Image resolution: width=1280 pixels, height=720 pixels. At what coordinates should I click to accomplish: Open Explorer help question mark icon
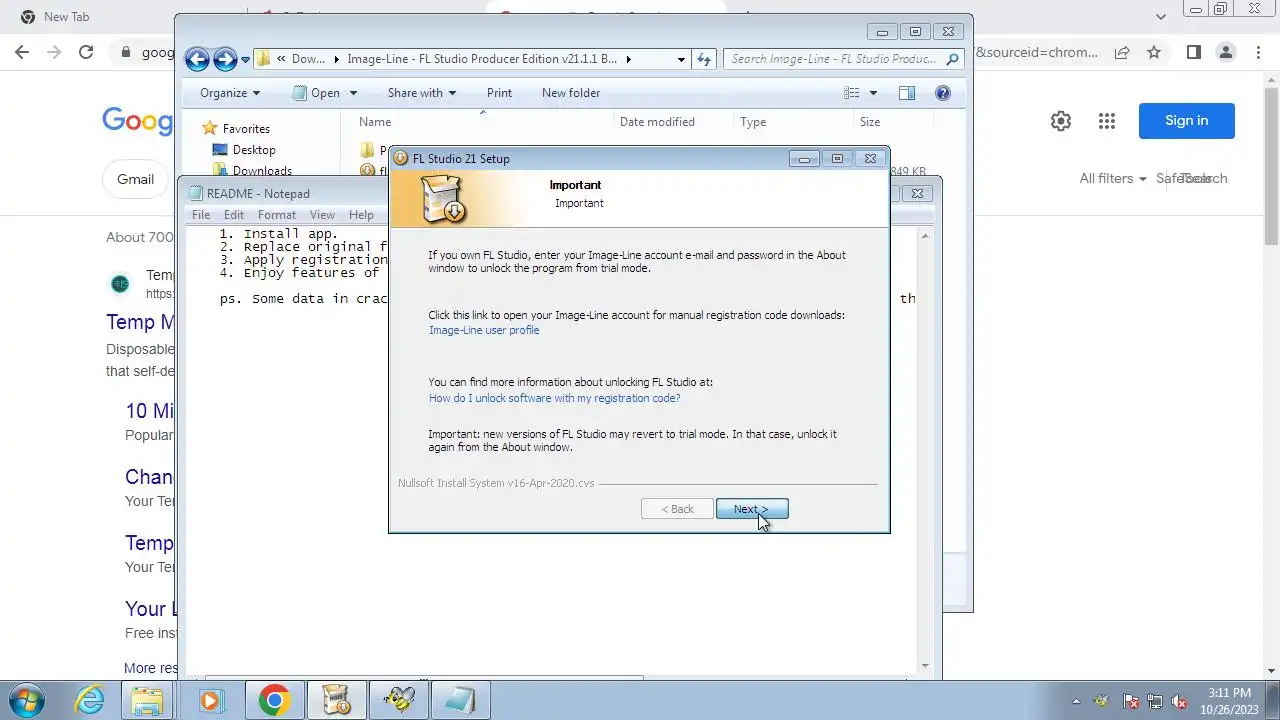click(x=942, y=93)
